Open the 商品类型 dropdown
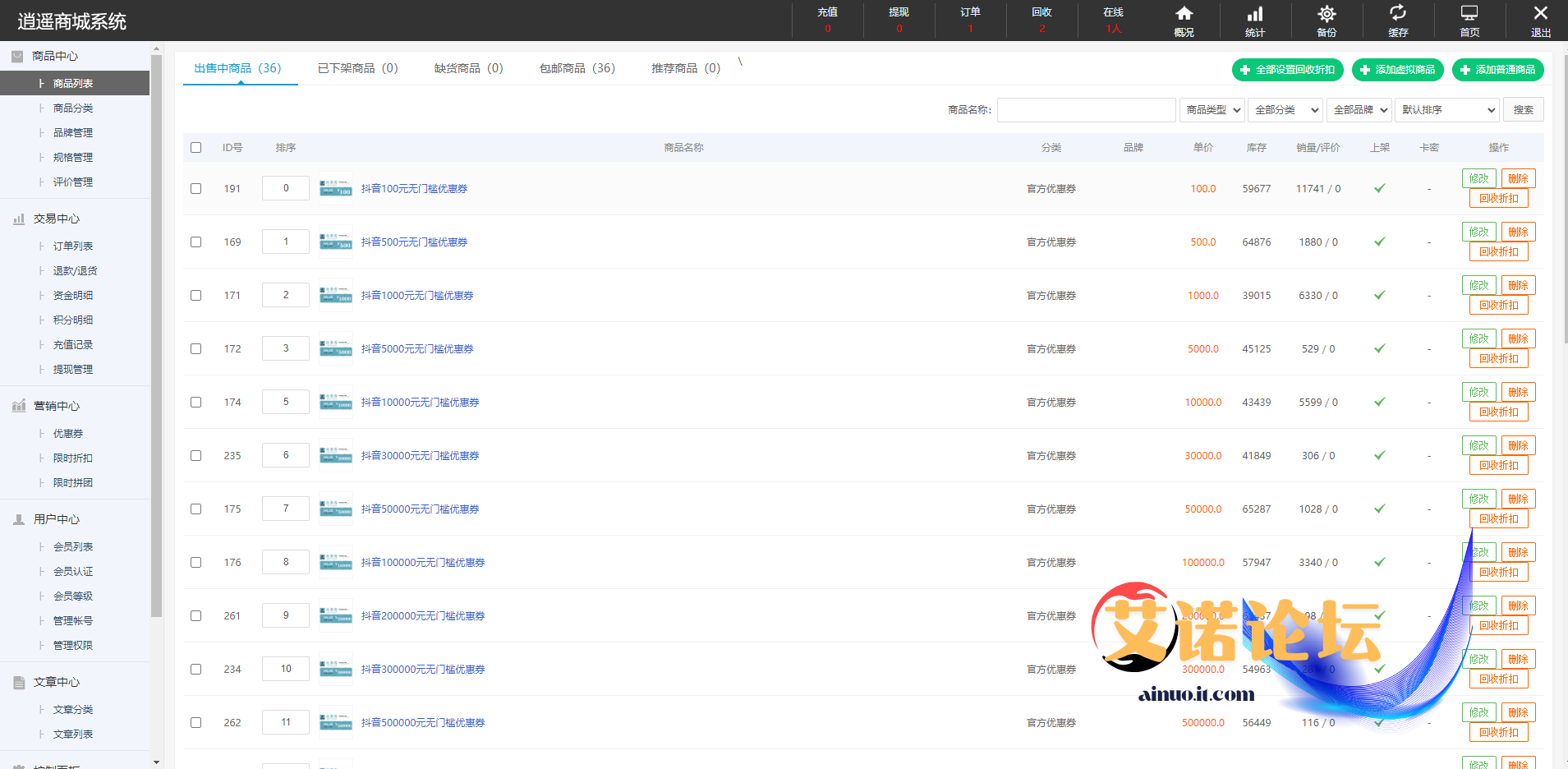Image resolution: width=1568 pixels, height=769 pixels. [1212, 109]
